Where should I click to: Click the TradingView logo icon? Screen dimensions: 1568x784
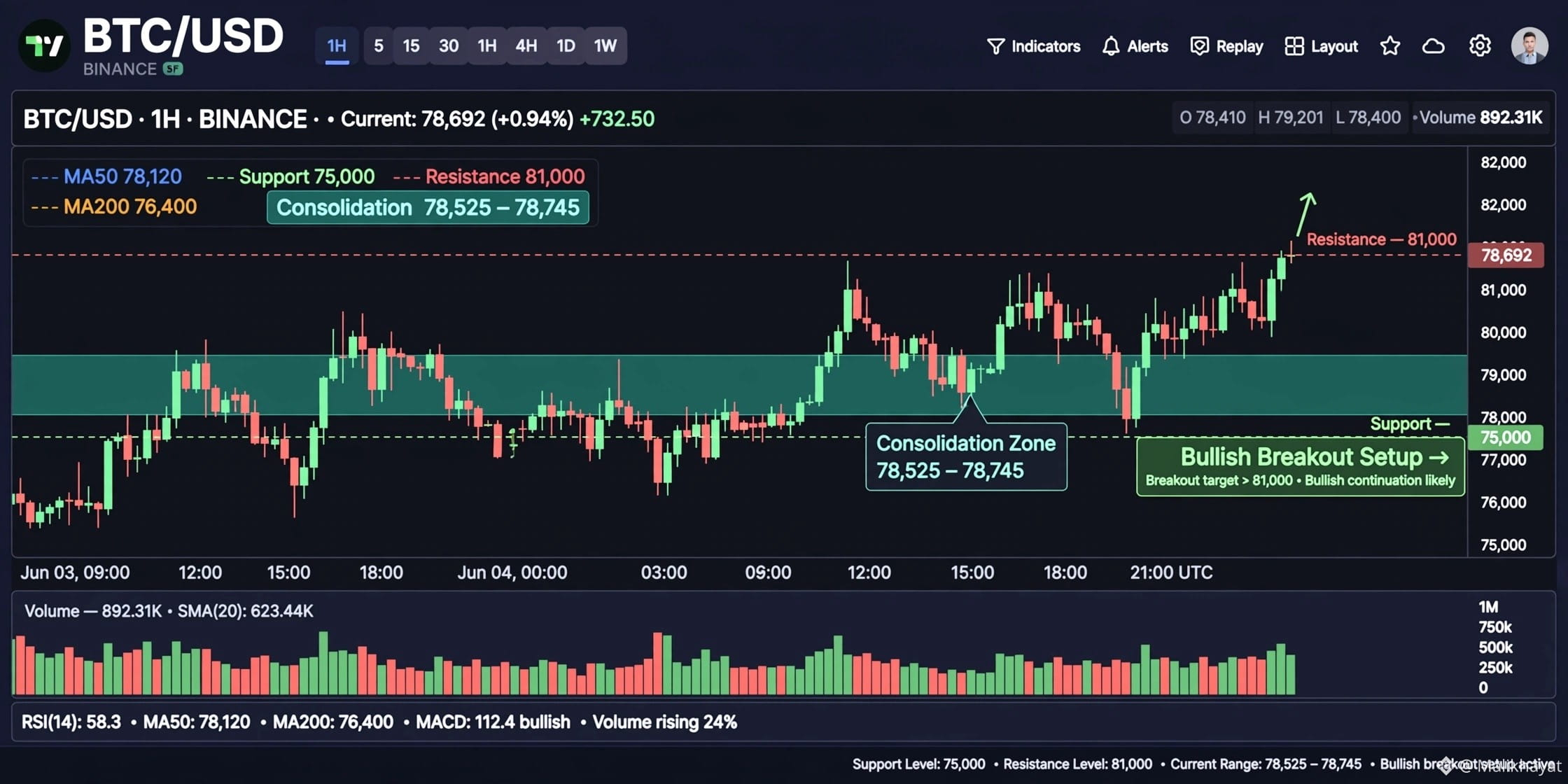pyautogui.click(x=44, y=45)
